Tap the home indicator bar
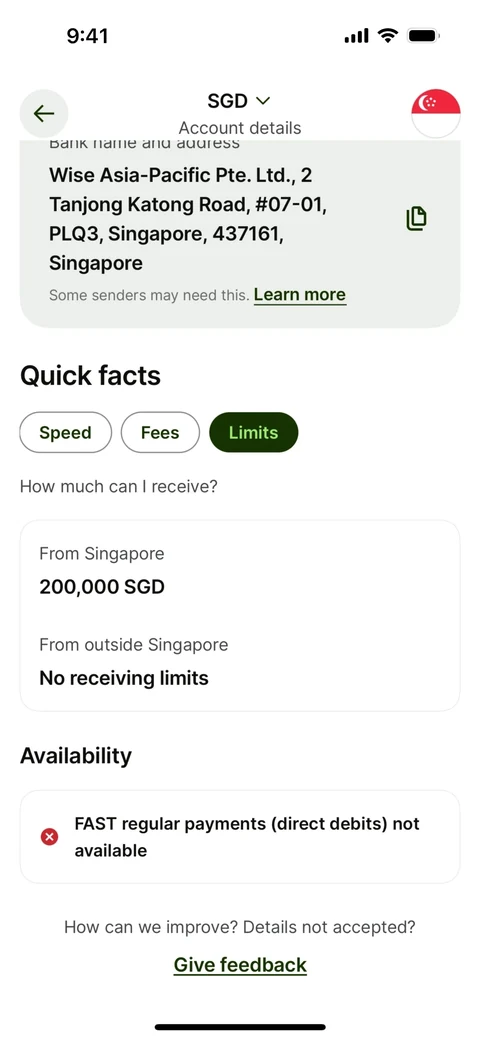Viewport: 480px width, 1040px height. coord(240,1027)
